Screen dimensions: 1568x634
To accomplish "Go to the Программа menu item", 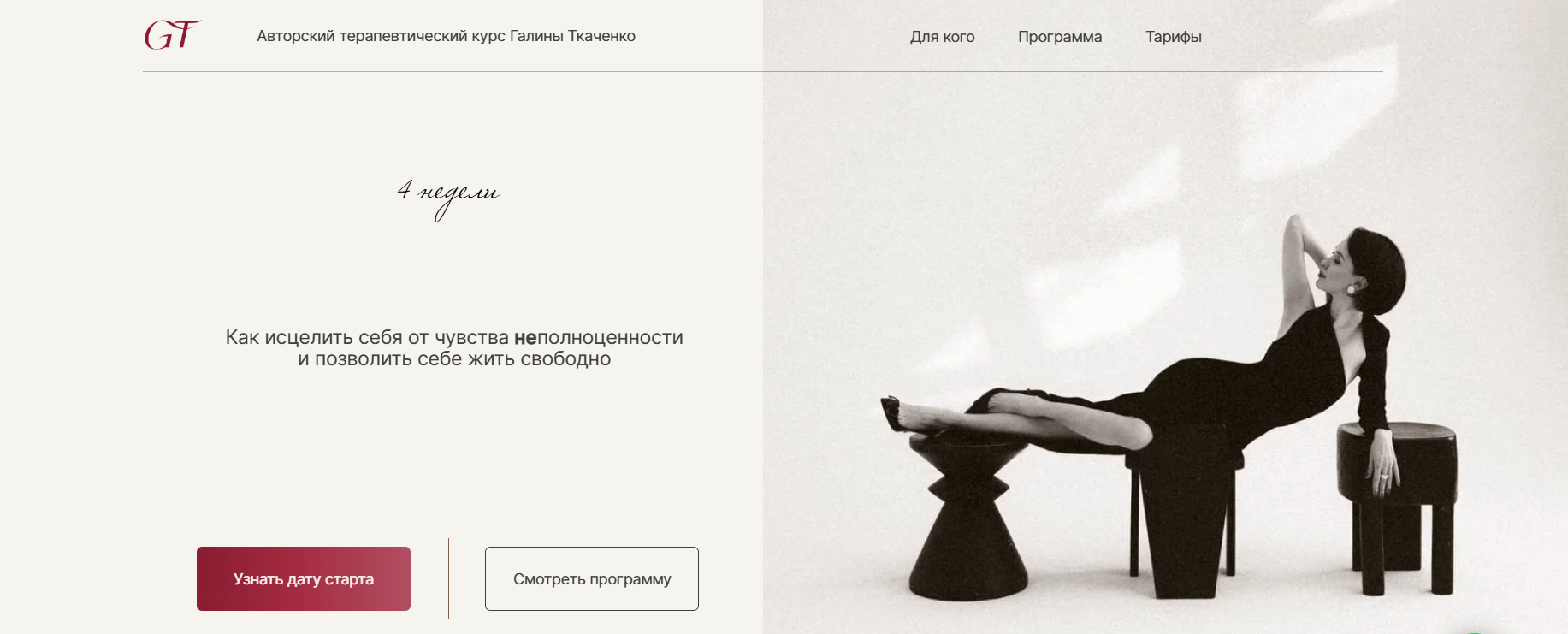I will 1060,37.
